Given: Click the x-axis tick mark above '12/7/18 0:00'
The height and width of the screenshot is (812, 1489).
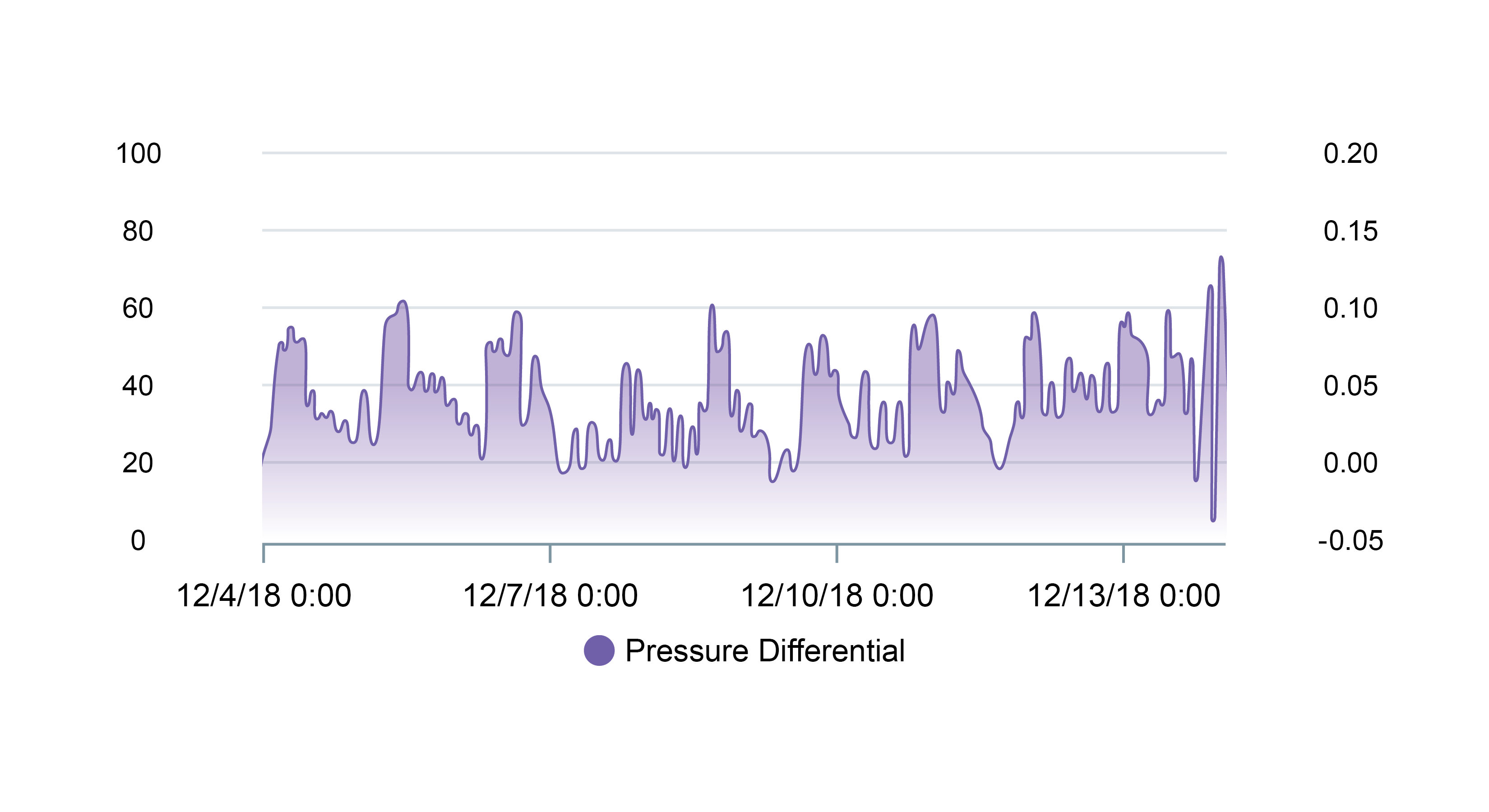Looking at the screenshot, I should pos(550,553).
